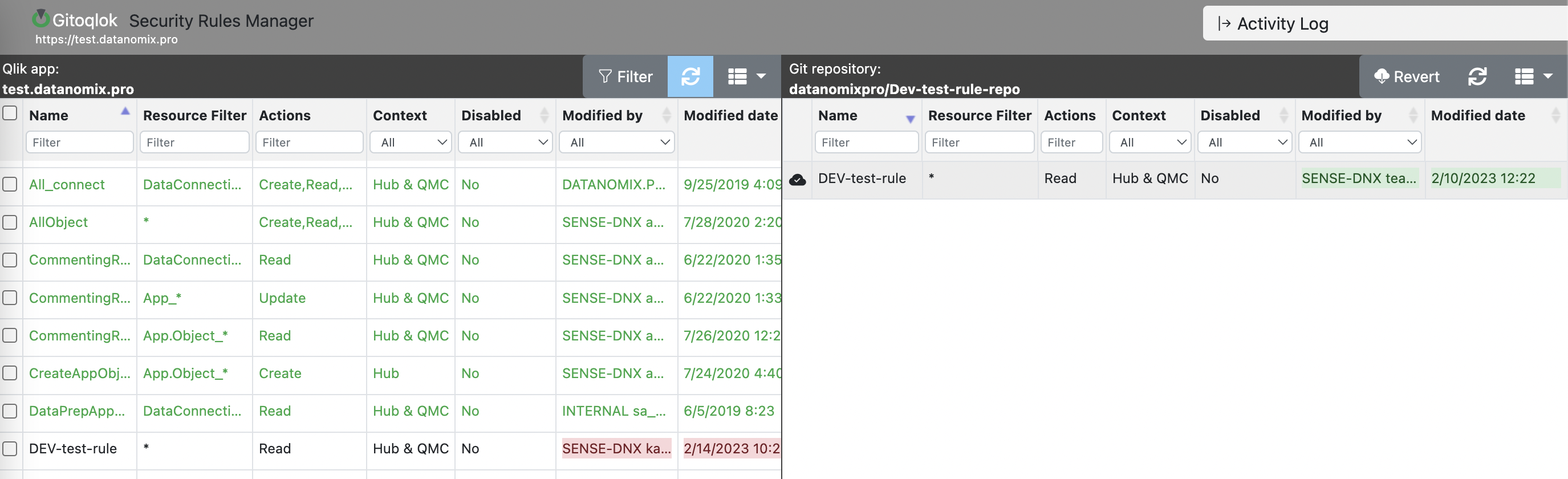Click the Gitoqlok logo icon
The image size is (1568, 479).
pyautogui.click(x=40, y=18)
